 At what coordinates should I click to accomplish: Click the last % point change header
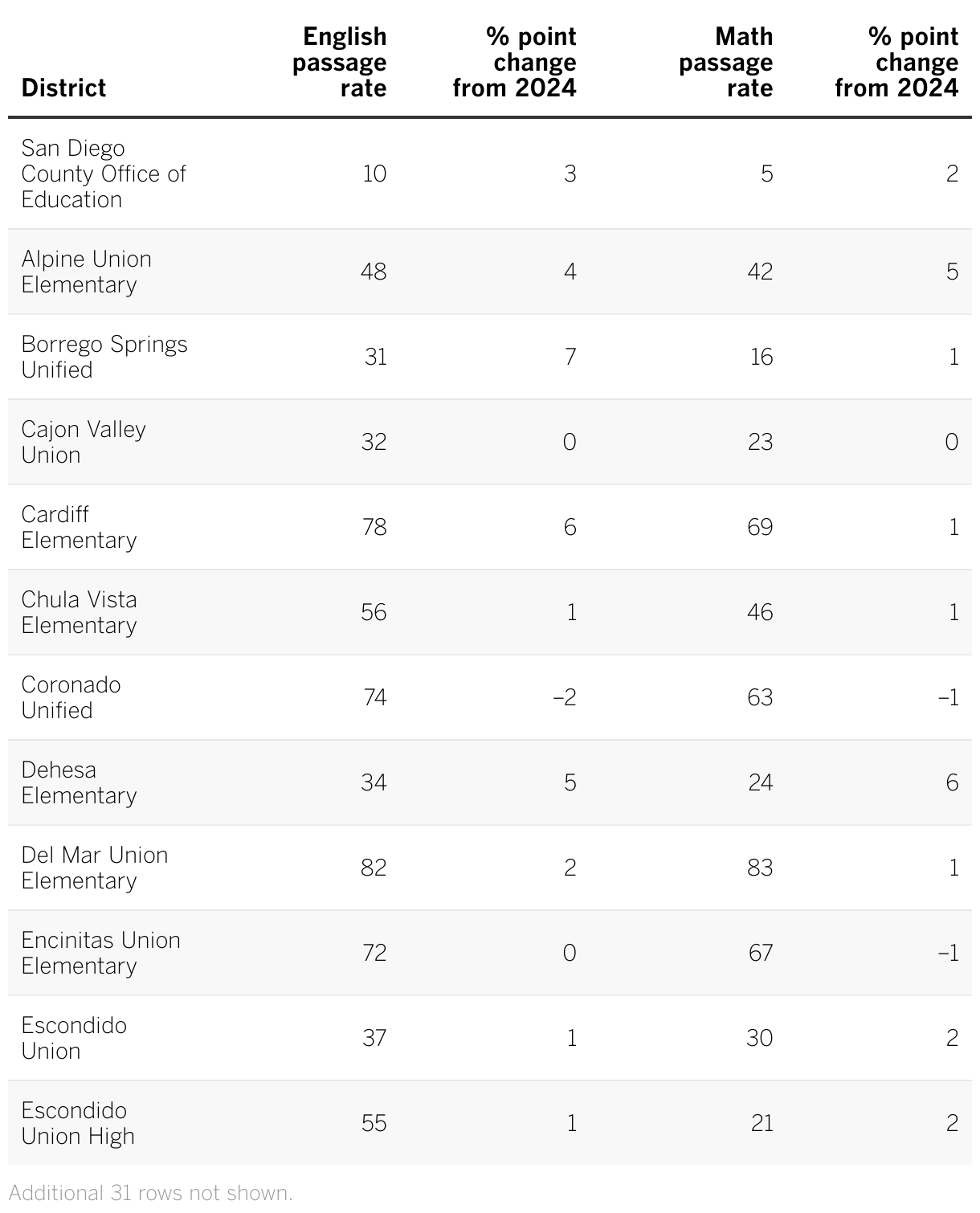tap(896, 62)
